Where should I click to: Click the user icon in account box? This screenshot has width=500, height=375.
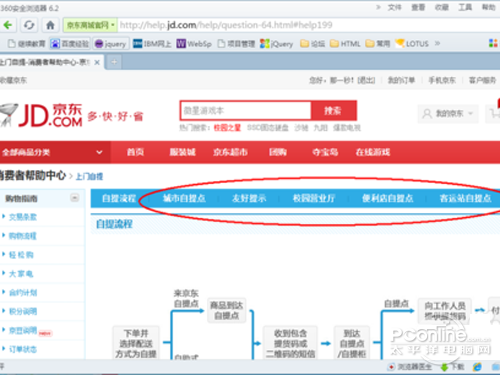[427, 114]
